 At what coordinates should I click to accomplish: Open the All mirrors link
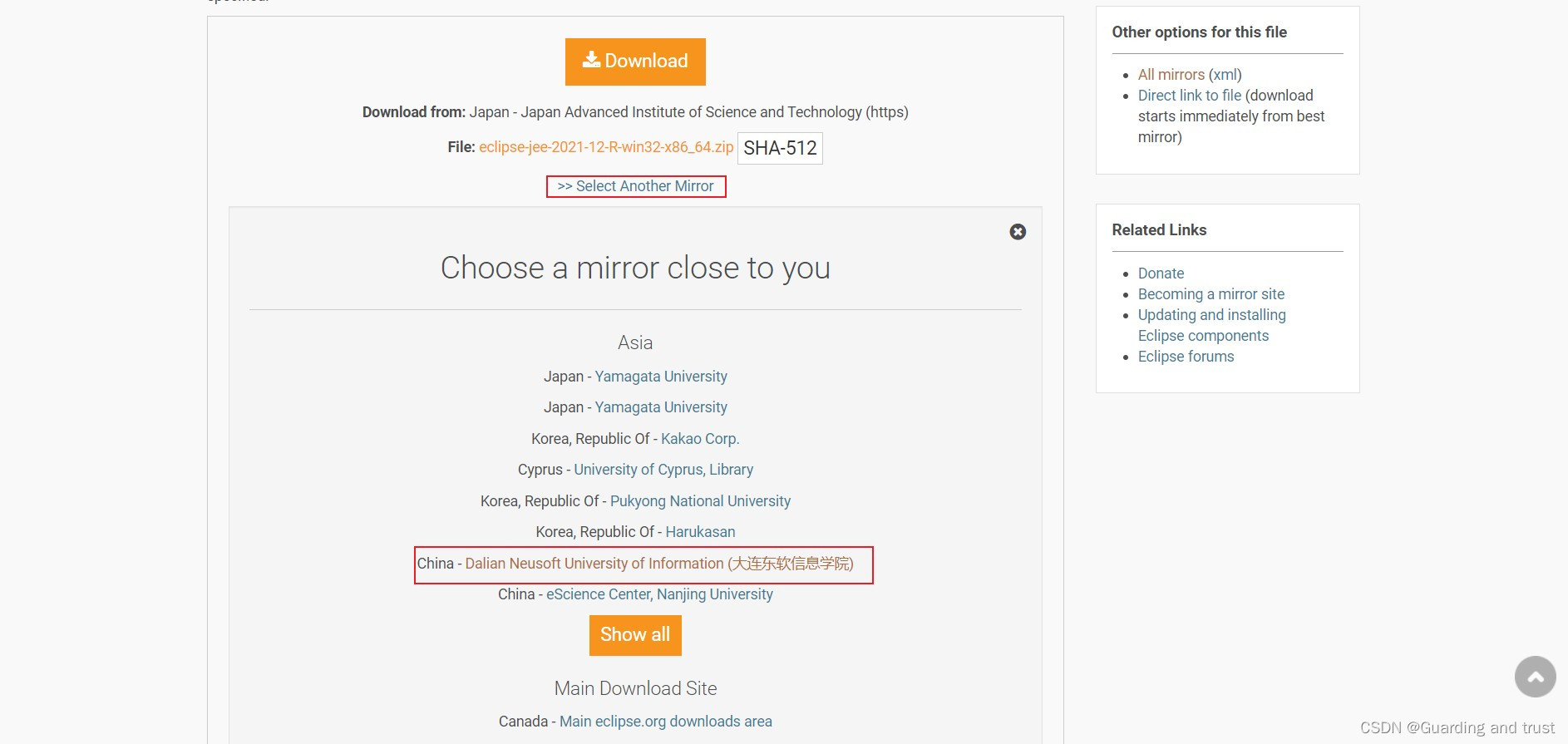pos(1171,75)
